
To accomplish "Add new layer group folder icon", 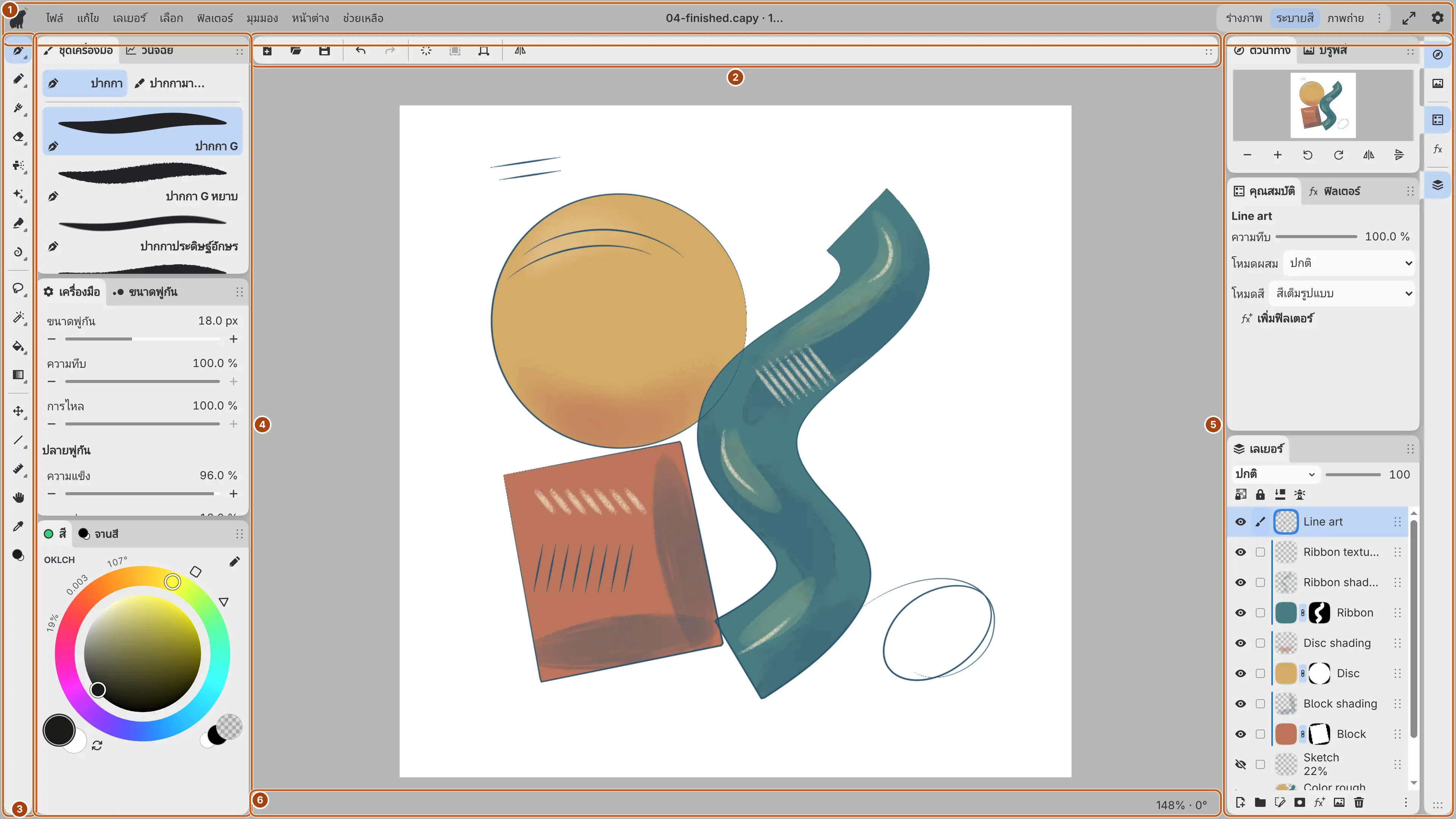I will [x=1260, y=802].
